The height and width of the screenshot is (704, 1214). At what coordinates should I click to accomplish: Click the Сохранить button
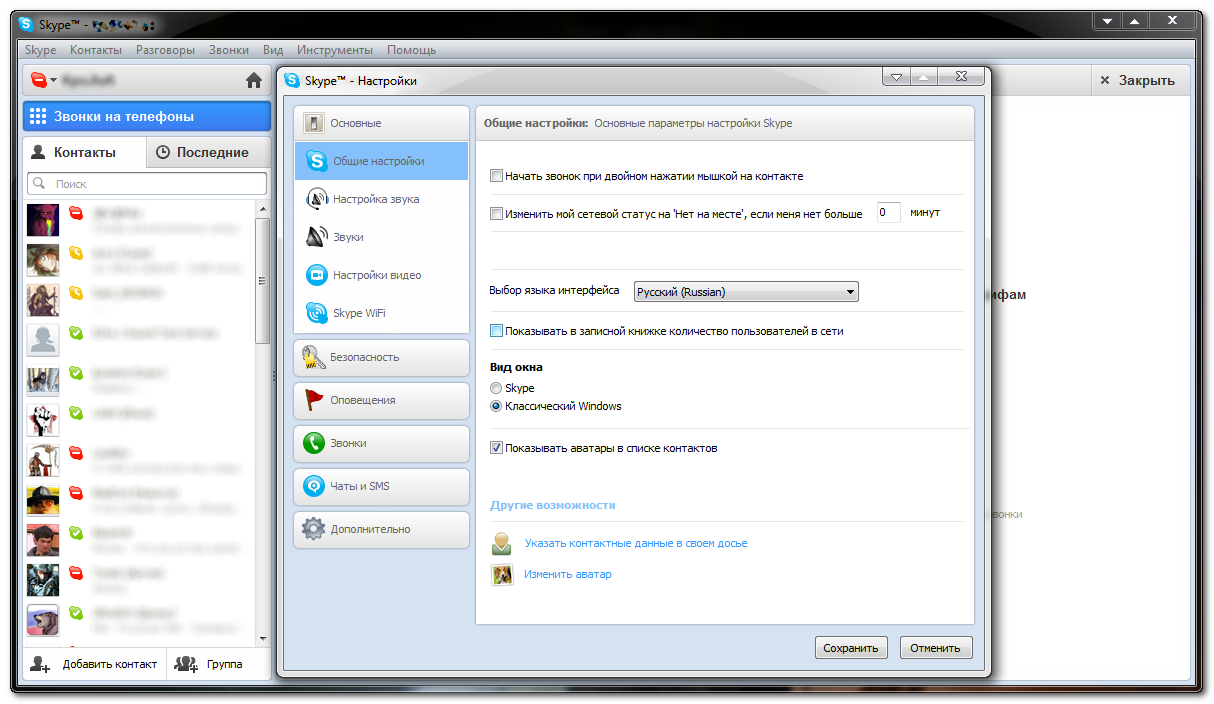click(x=851, y=648)
